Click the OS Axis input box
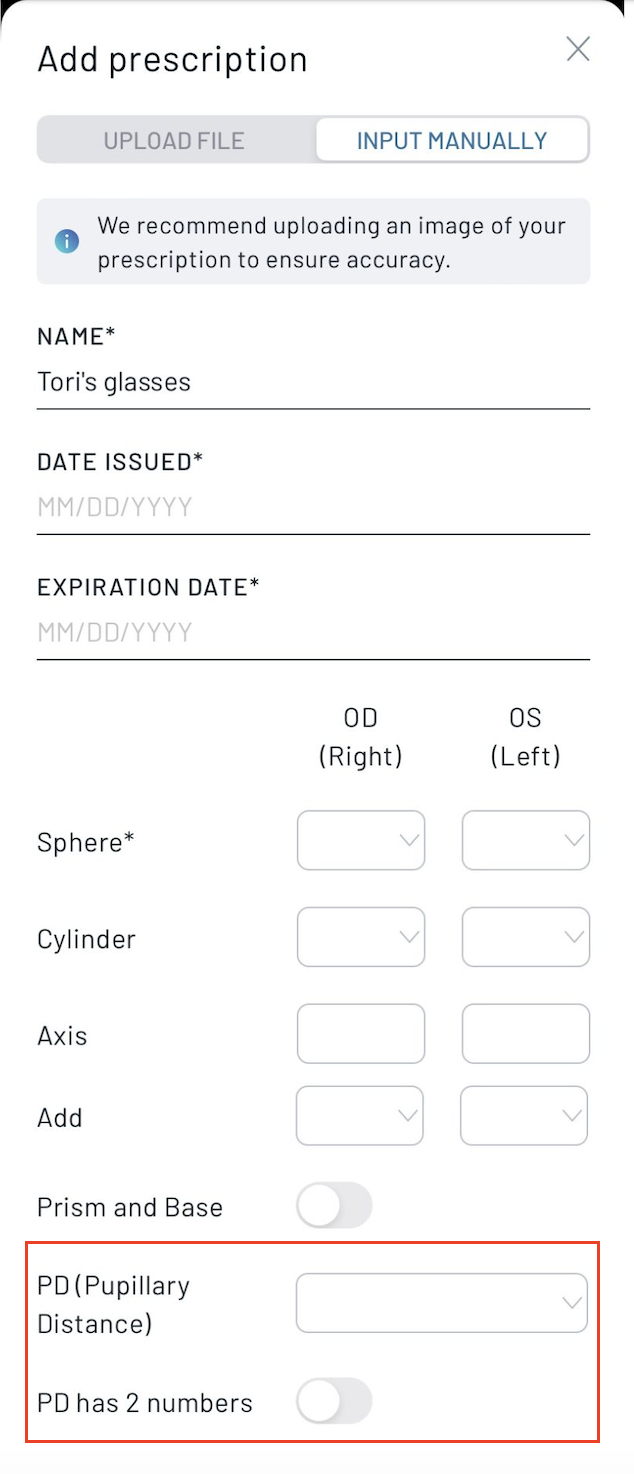This screenshot has height=1474, width=634. pyautogui.click(x=526, y=1034)
